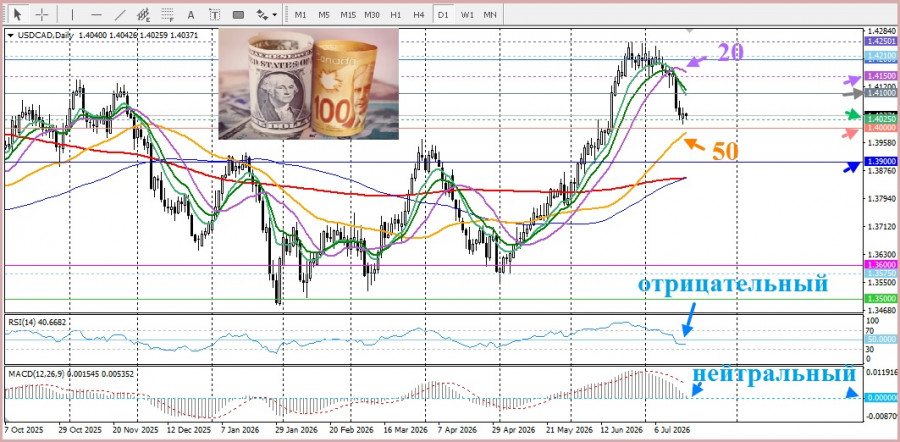Click the 1.37120 price axis value

tap(881, 227)
